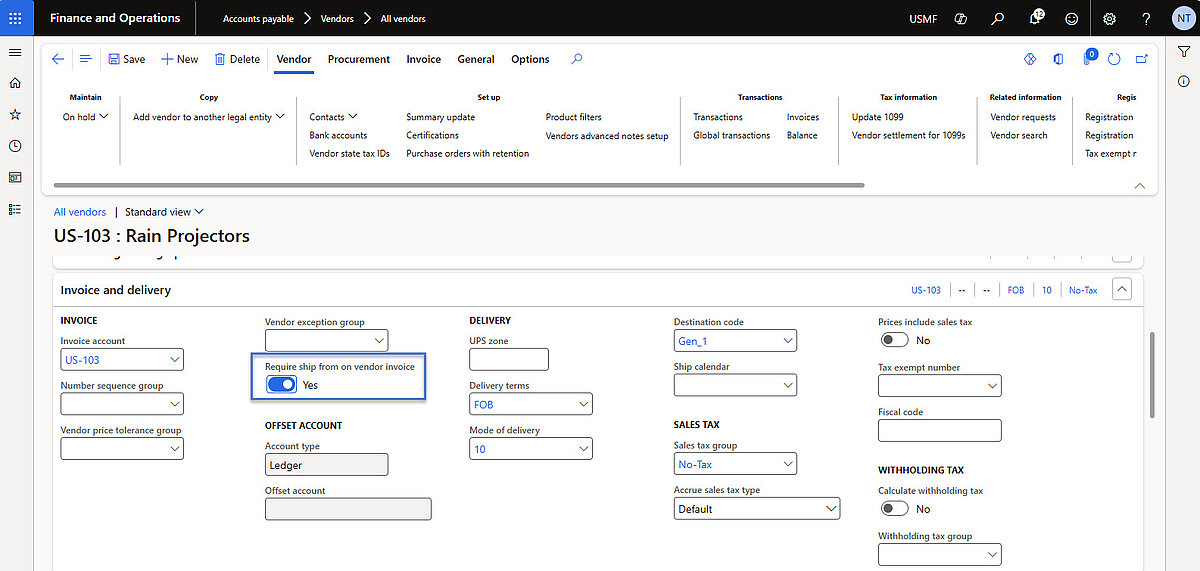1200x571 pixels.
Task: Expand the hamburger navigation pane icon
Action: coord(15,52)
